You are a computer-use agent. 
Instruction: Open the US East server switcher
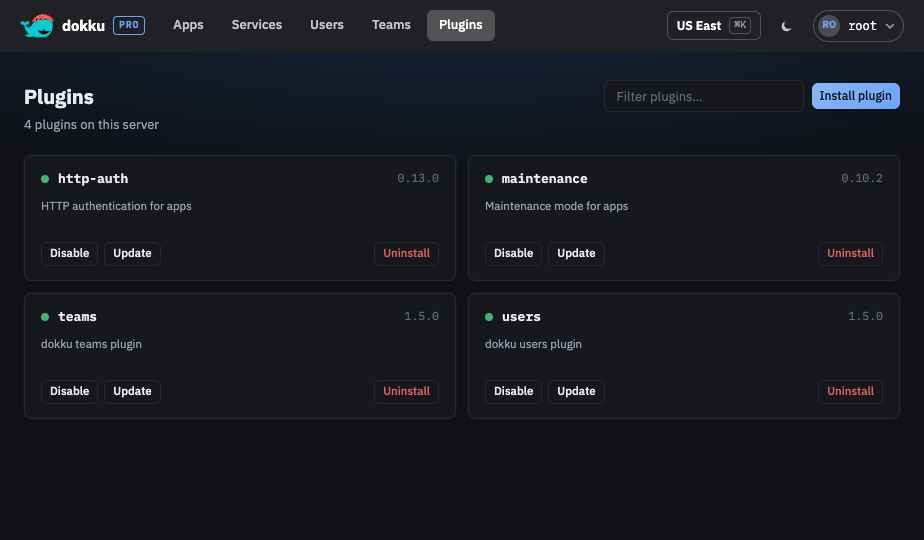click(x=714, y=25)
